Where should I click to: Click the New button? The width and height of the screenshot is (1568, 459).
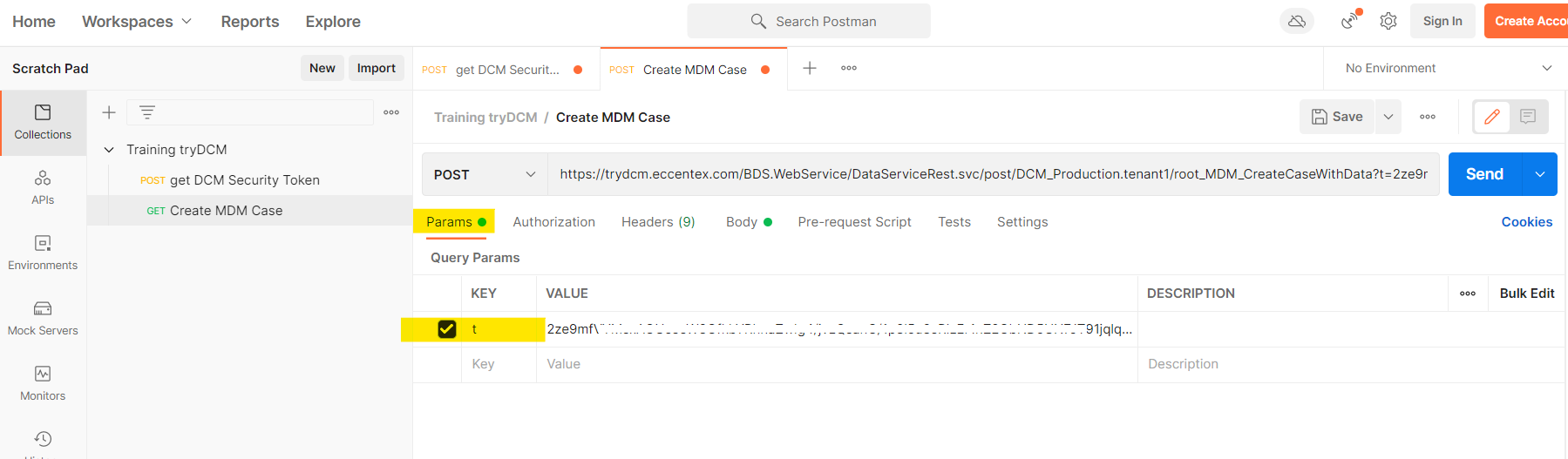322,68
